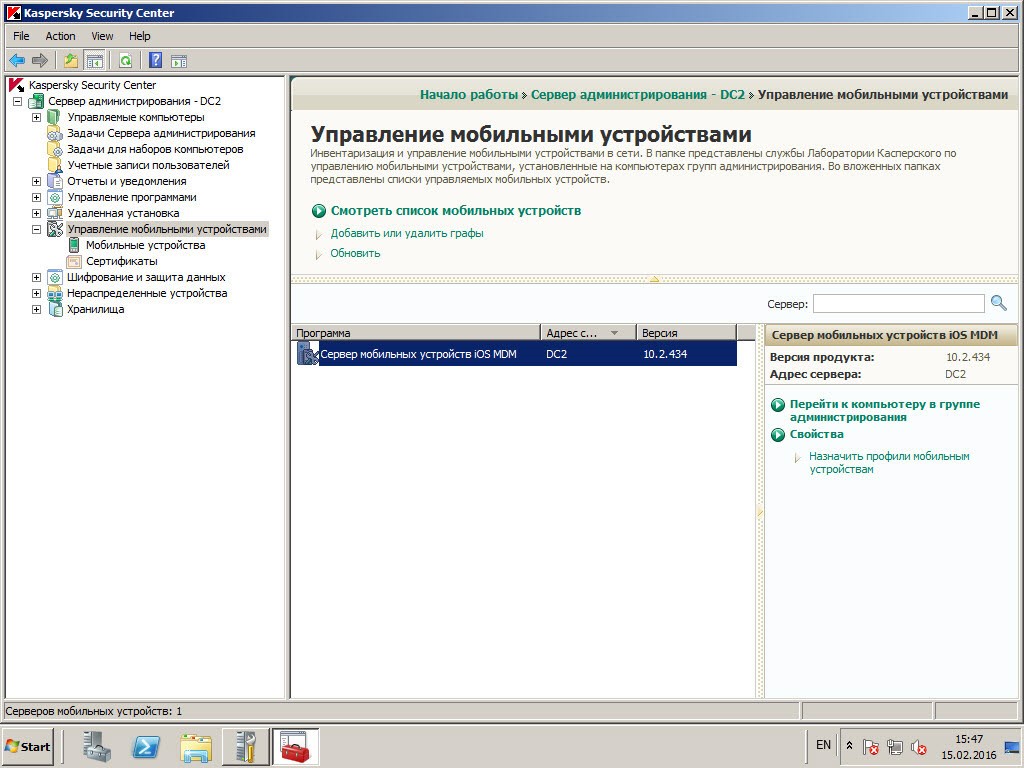1024x768 pixels.
Task: Expand the Нераспределенные устройства tree node
Action: pyautogui.click(x=37, y=293)
